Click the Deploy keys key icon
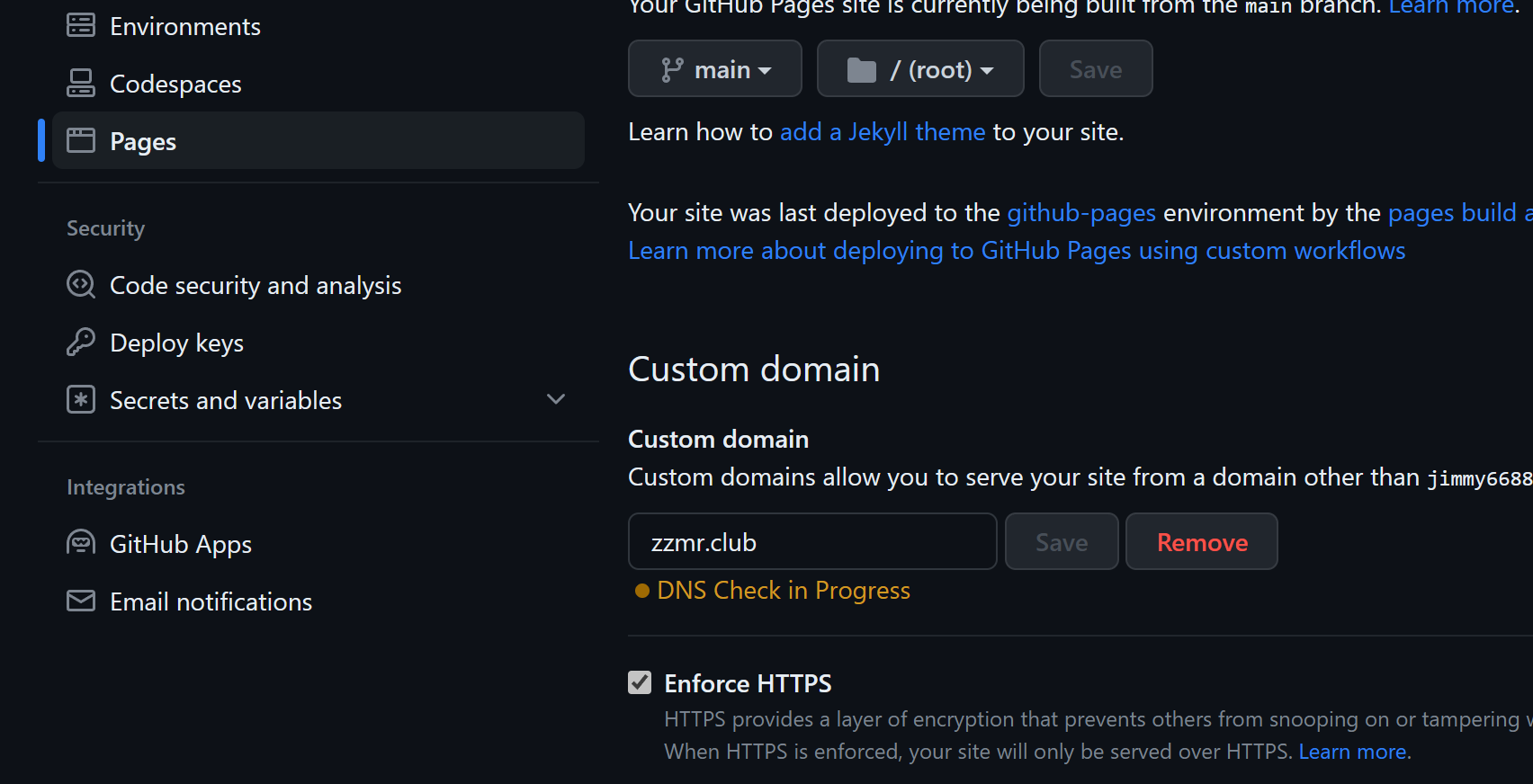This screenshot has height=784, width=1533. (81, 343)
